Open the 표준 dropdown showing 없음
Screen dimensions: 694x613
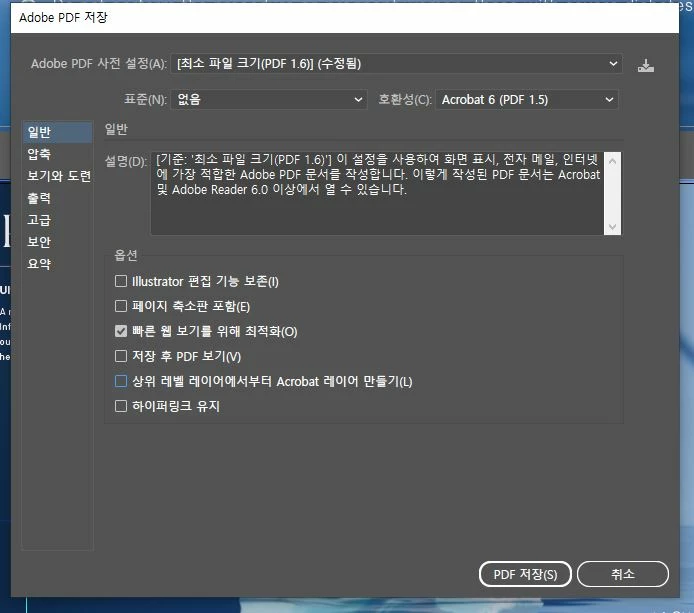point(269,100)
